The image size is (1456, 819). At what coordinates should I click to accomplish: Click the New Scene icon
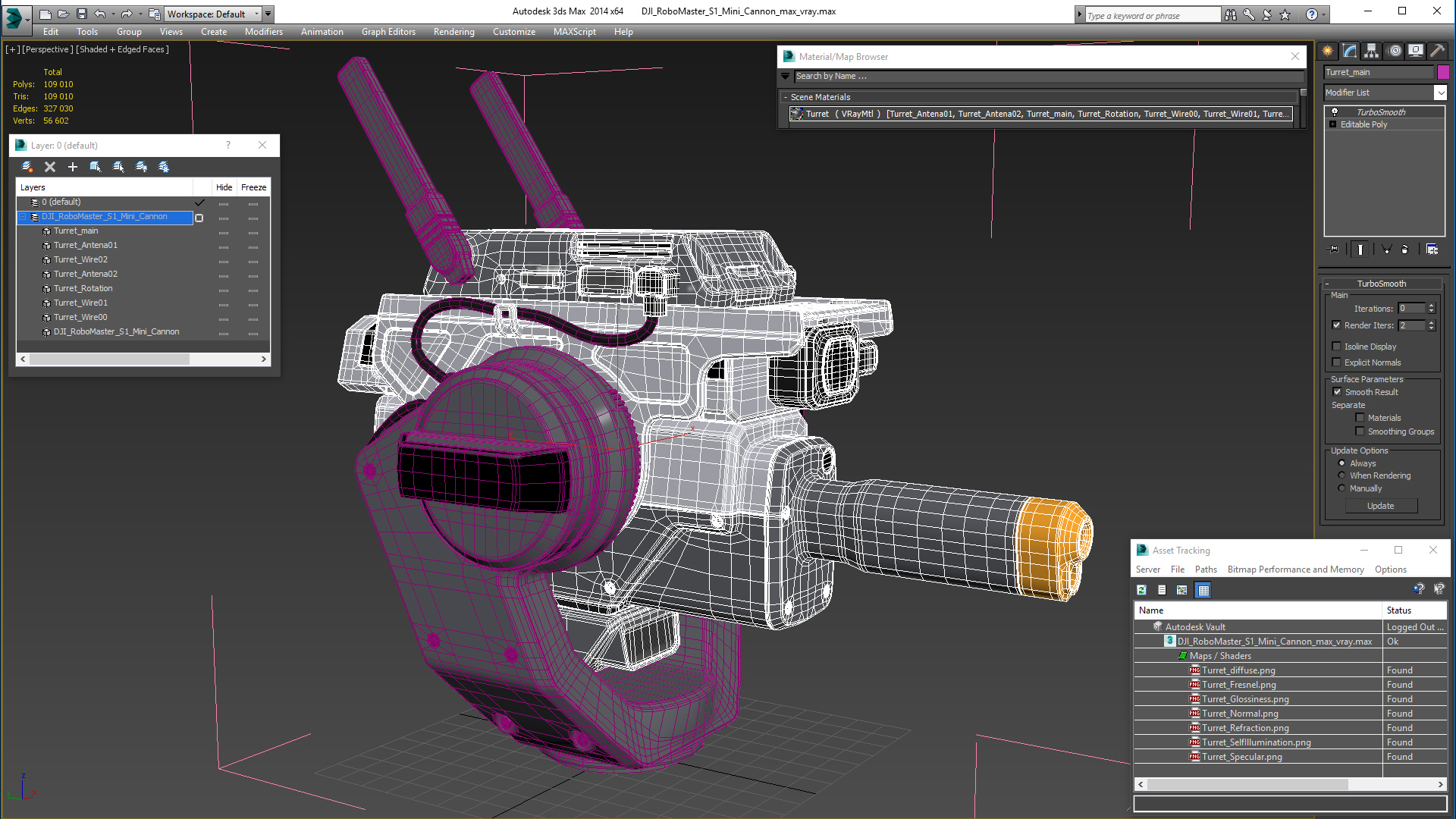click(45, 14)
